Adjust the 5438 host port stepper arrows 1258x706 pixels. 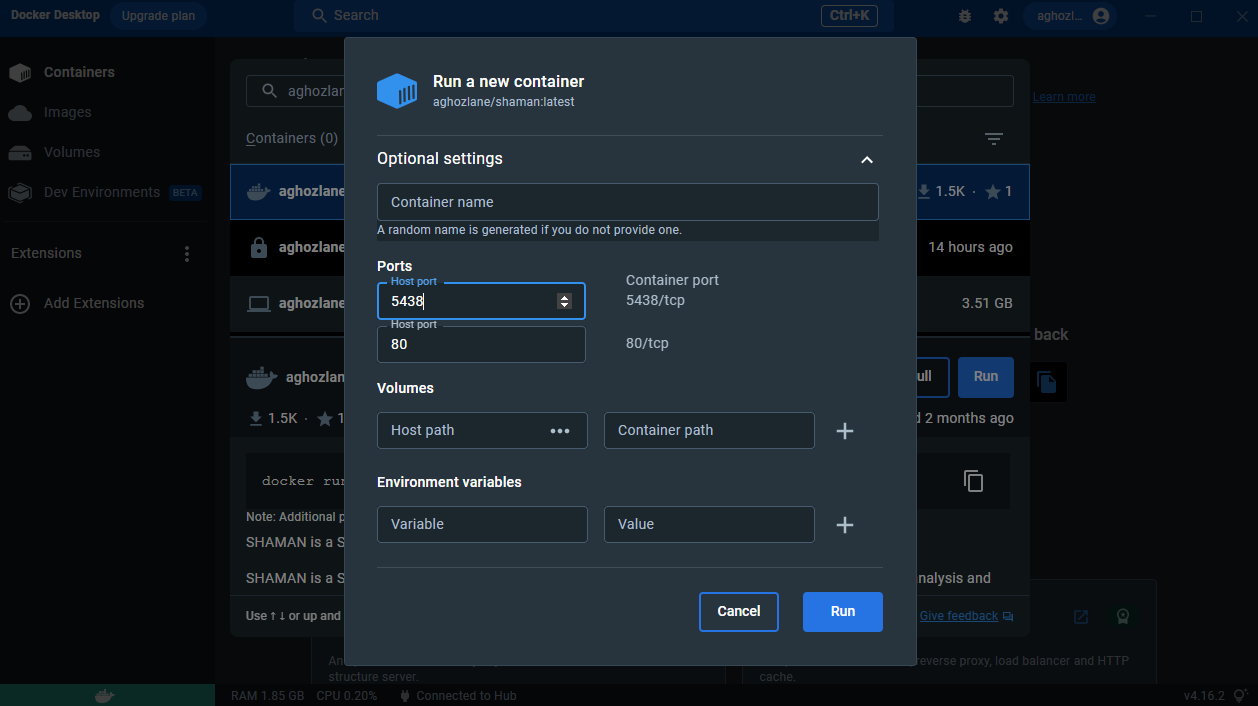pos(564,301)
